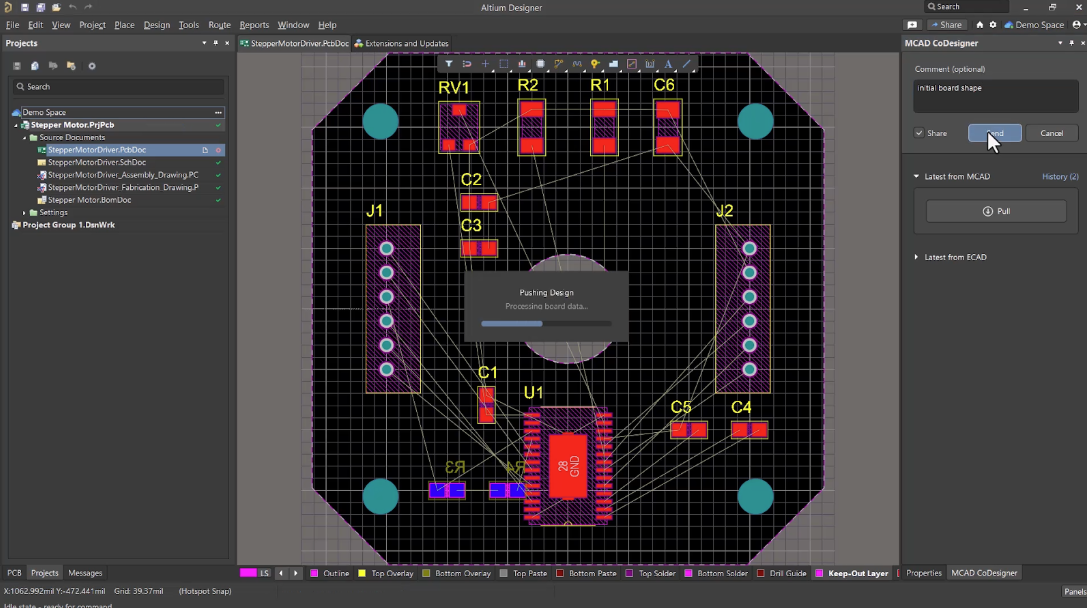The height and width of the screenshot is (608, 1087).
Task: Open the History (2) link
Action: (x=1060, y=177)
